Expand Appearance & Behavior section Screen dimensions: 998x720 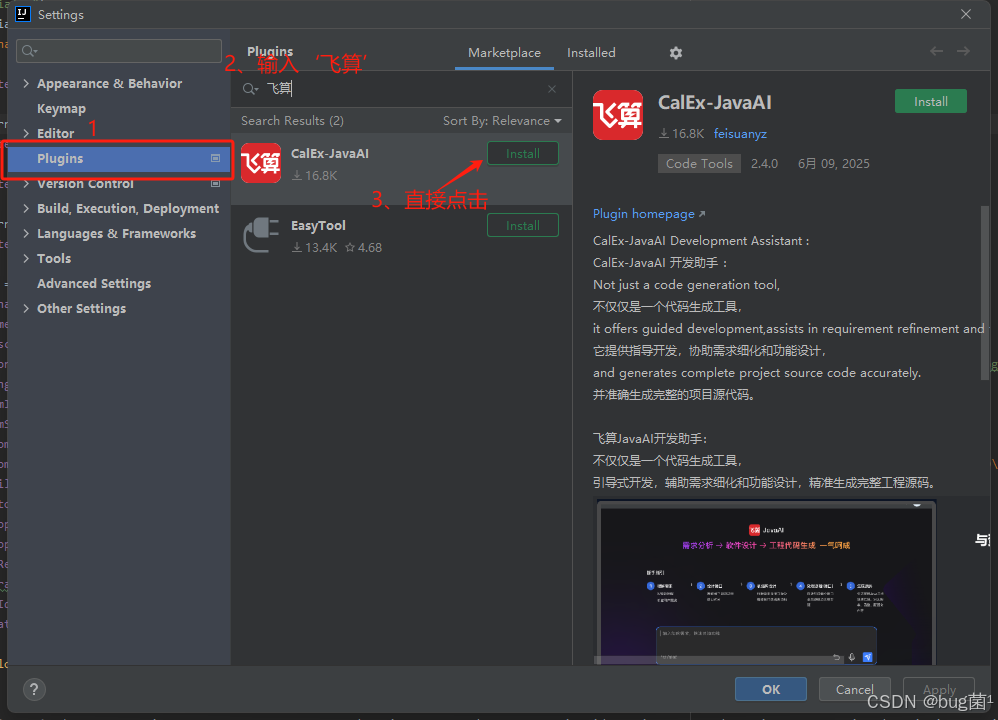26,83
